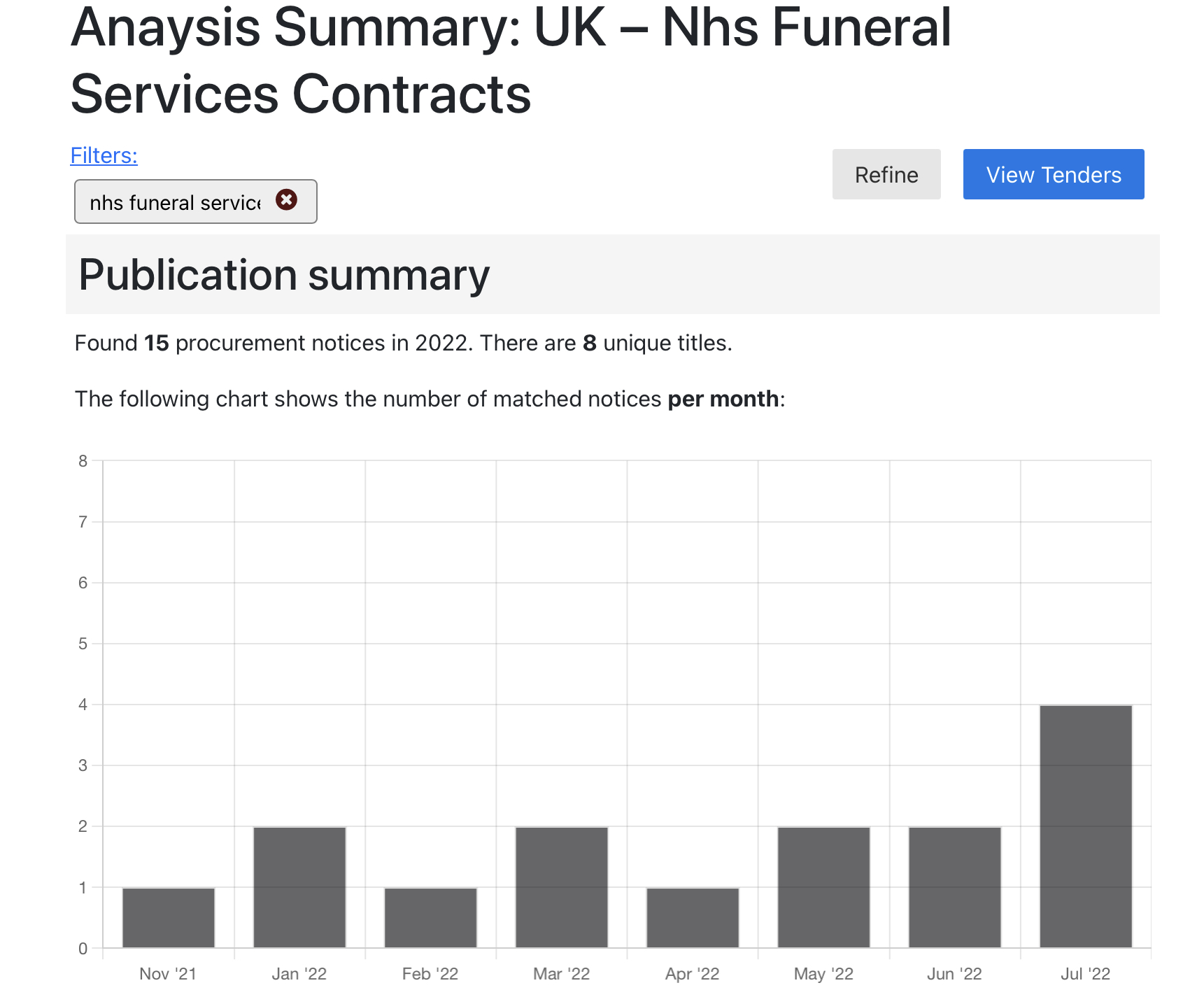The width and height of the screenshot is (1204, 1004).
Task: Click the y-axis value 4
Action: coord(83,705)
